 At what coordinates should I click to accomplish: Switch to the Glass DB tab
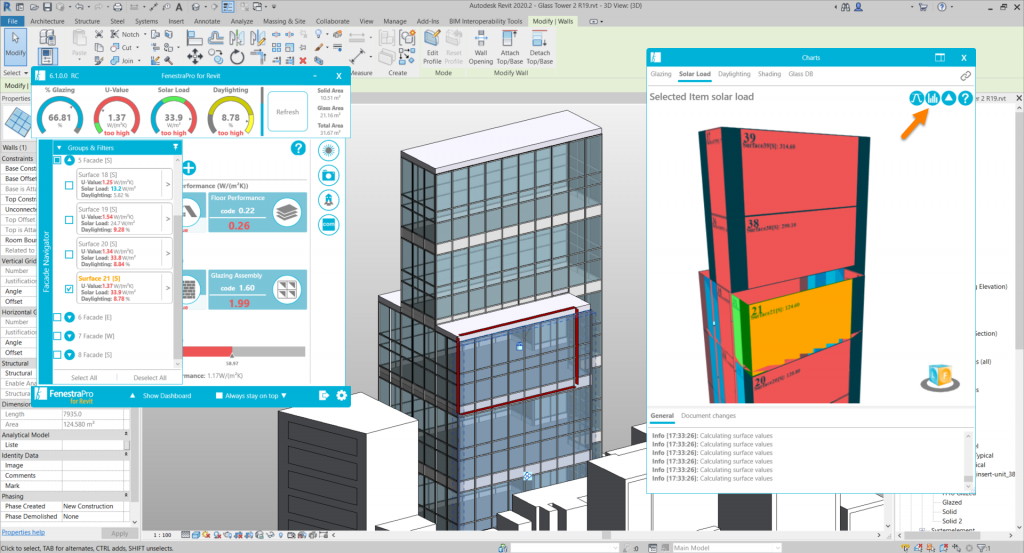[801, 74]
